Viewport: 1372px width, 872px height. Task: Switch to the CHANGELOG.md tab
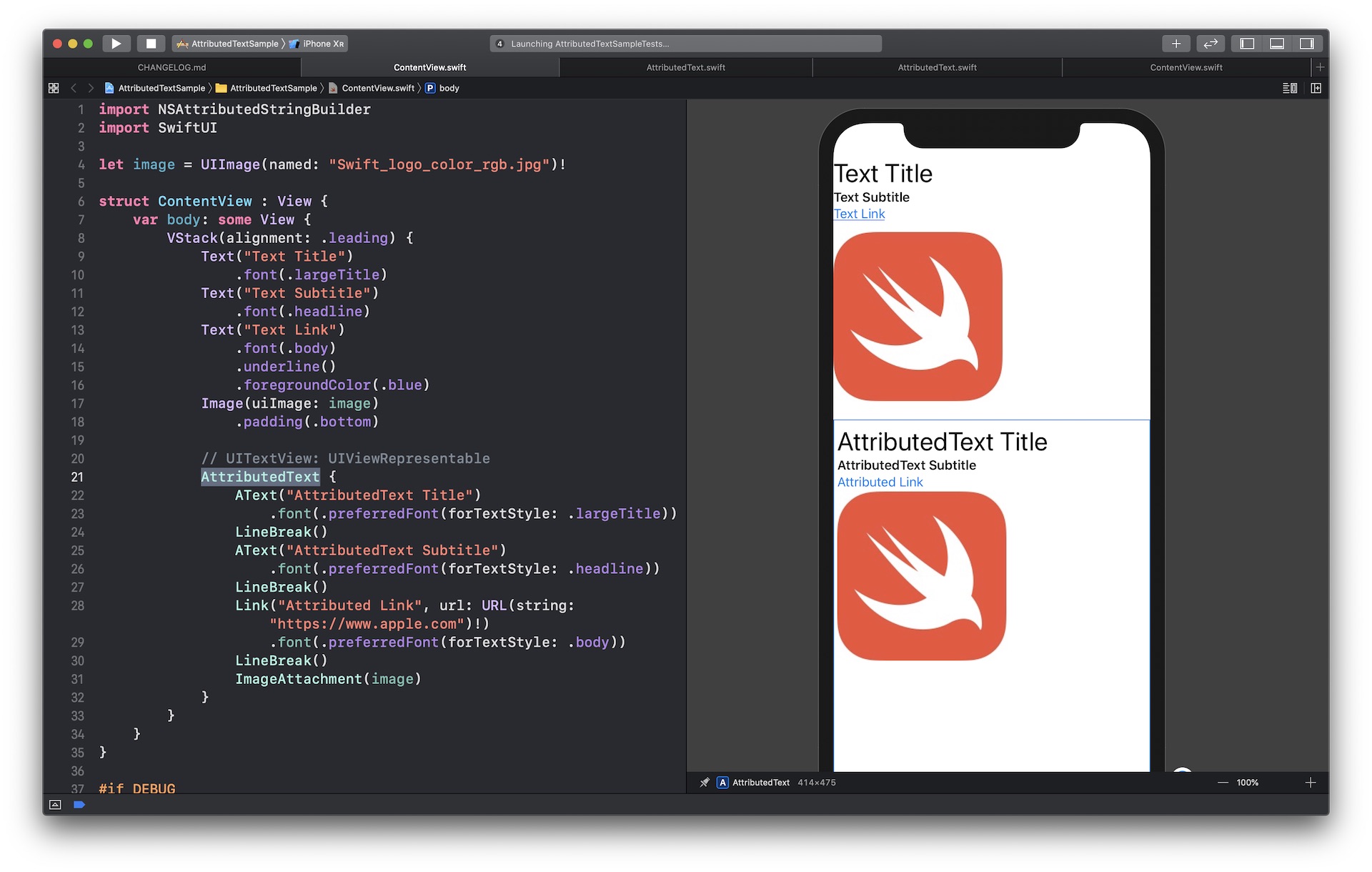coord(171,67)
